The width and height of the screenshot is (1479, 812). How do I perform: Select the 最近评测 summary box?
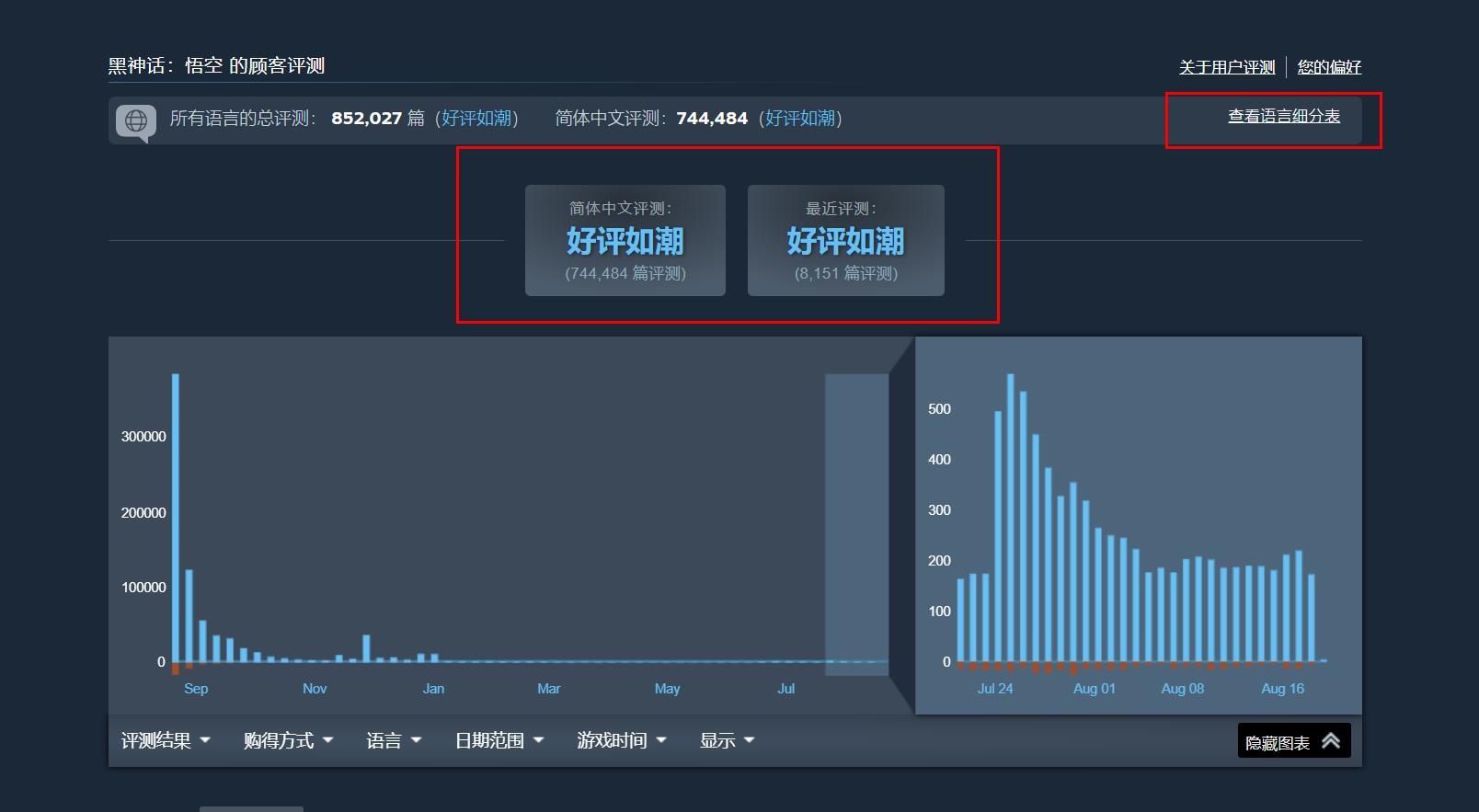[846, 241]
